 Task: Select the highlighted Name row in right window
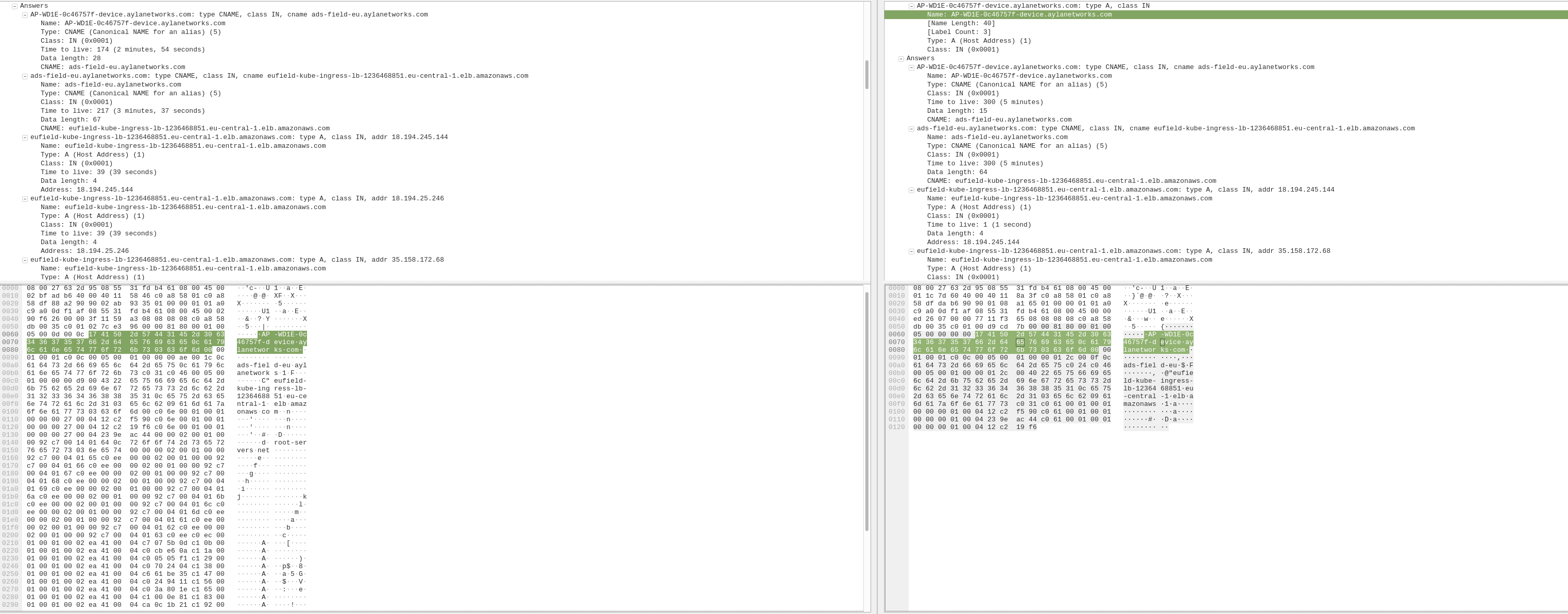(x=1226, y=14)
